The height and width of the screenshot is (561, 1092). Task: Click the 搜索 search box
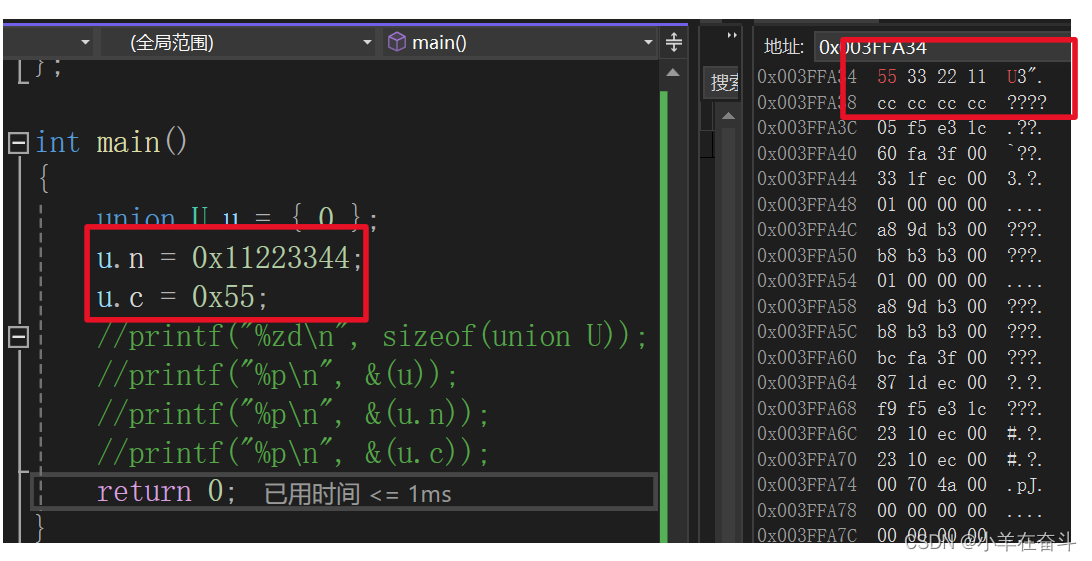tap(722, 83)
